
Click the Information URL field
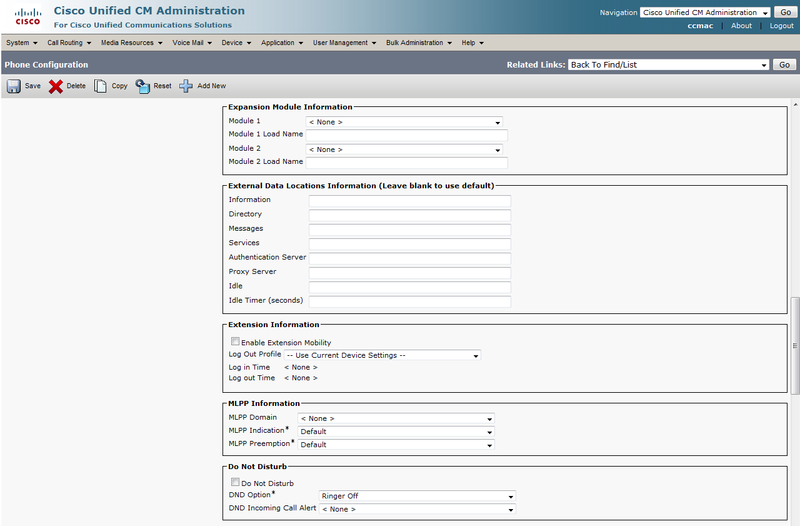(x=410, y=201)
